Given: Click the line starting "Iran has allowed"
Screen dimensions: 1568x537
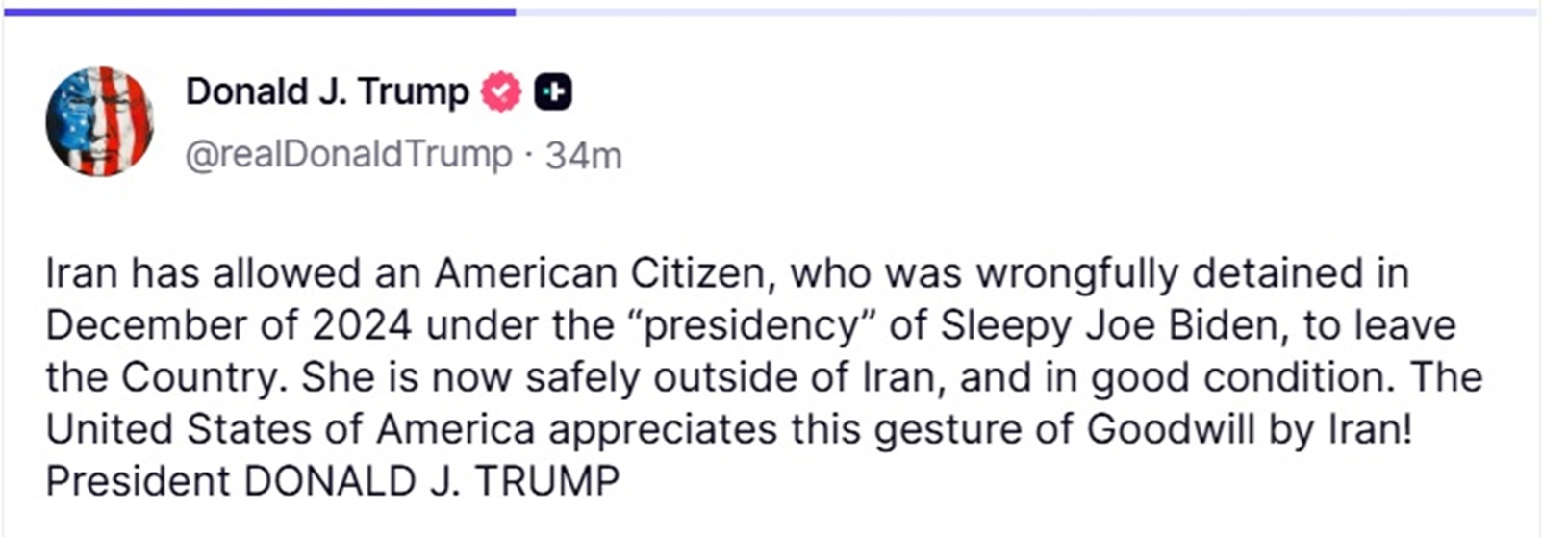Looking at the screenshot, I should point(727,274).
